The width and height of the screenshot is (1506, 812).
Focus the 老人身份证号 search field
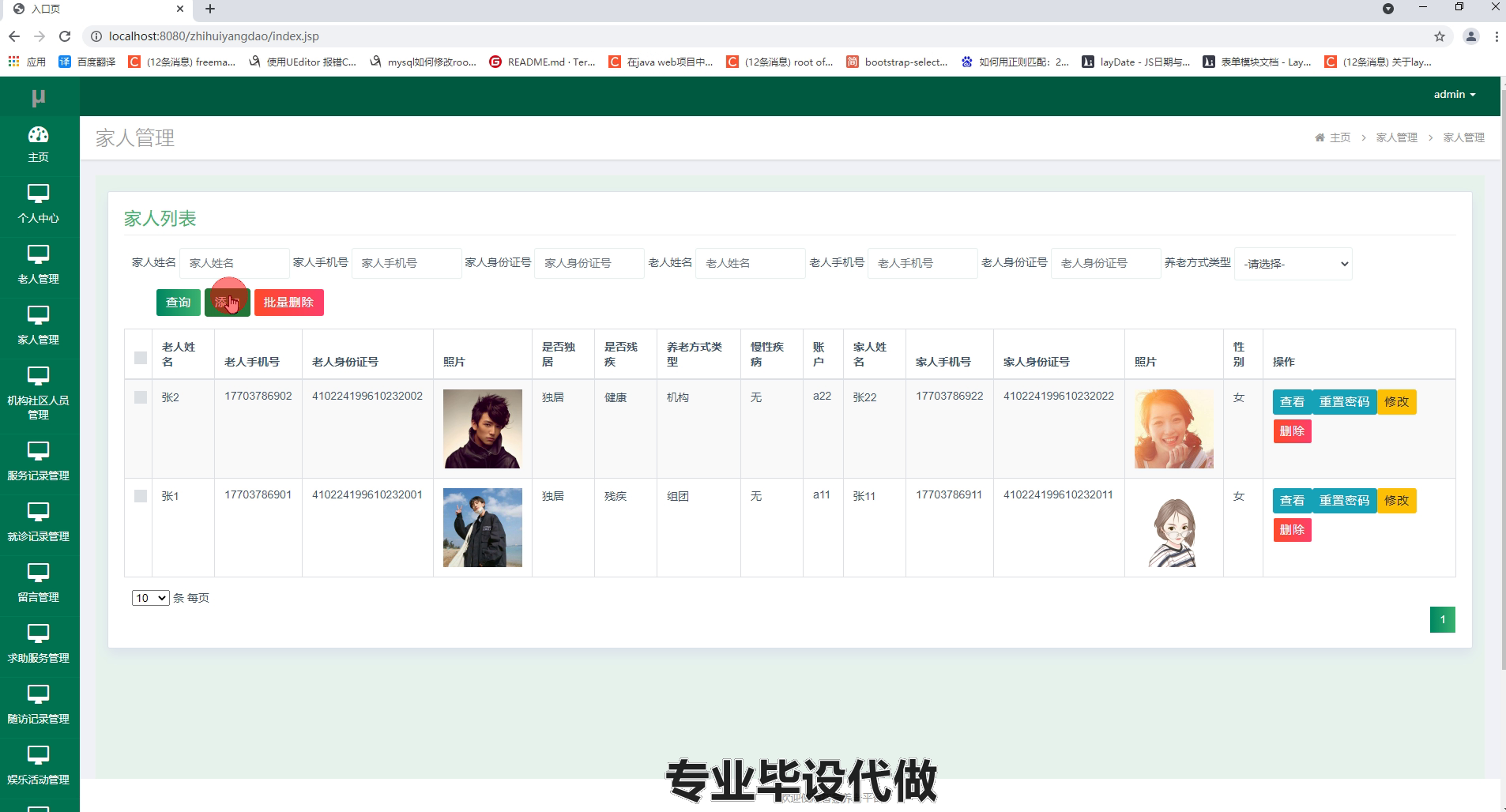[x=1106, y=264]
